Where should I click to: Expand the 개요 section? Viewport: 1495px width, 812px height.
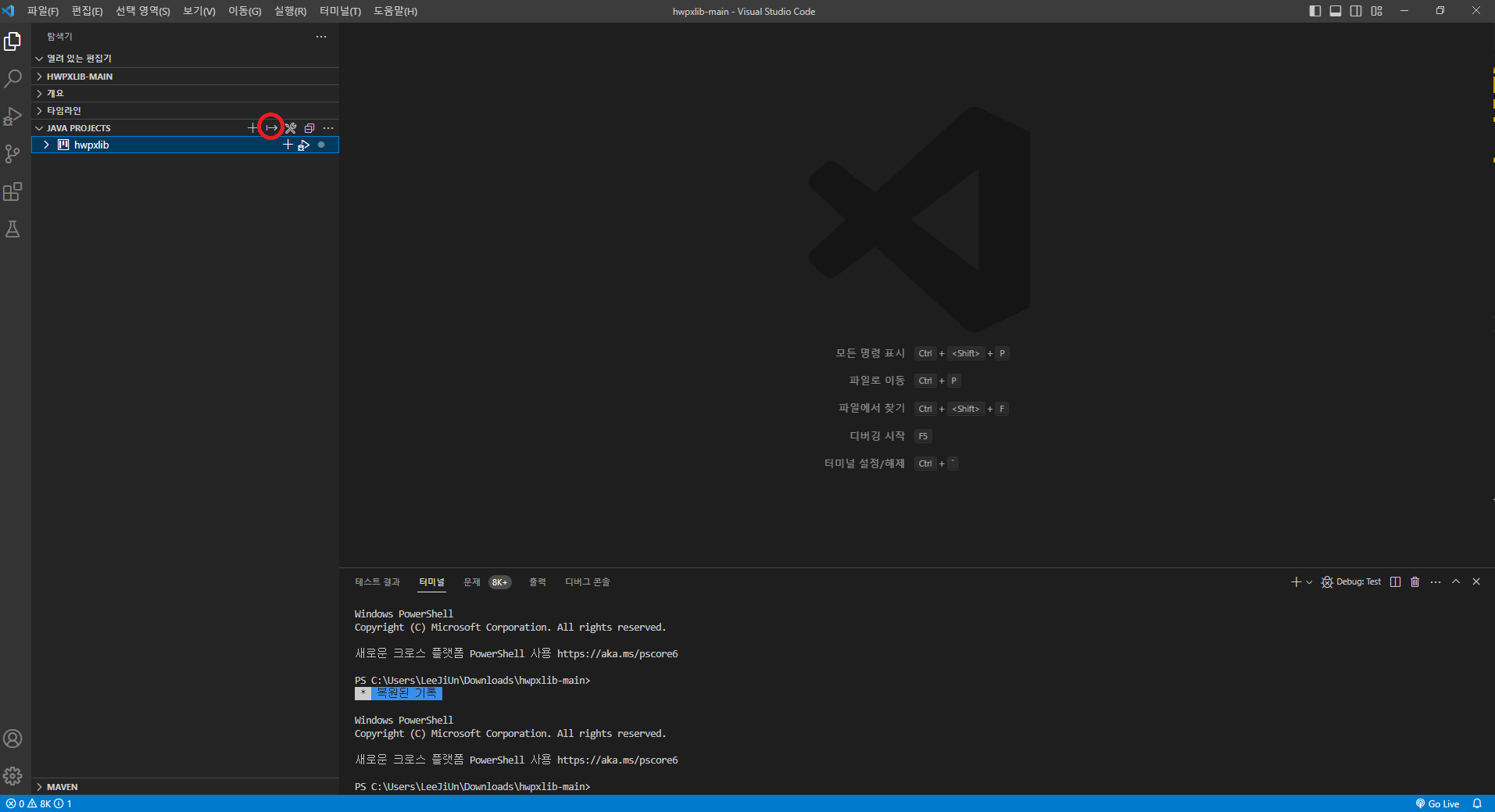tap(185, 94)
